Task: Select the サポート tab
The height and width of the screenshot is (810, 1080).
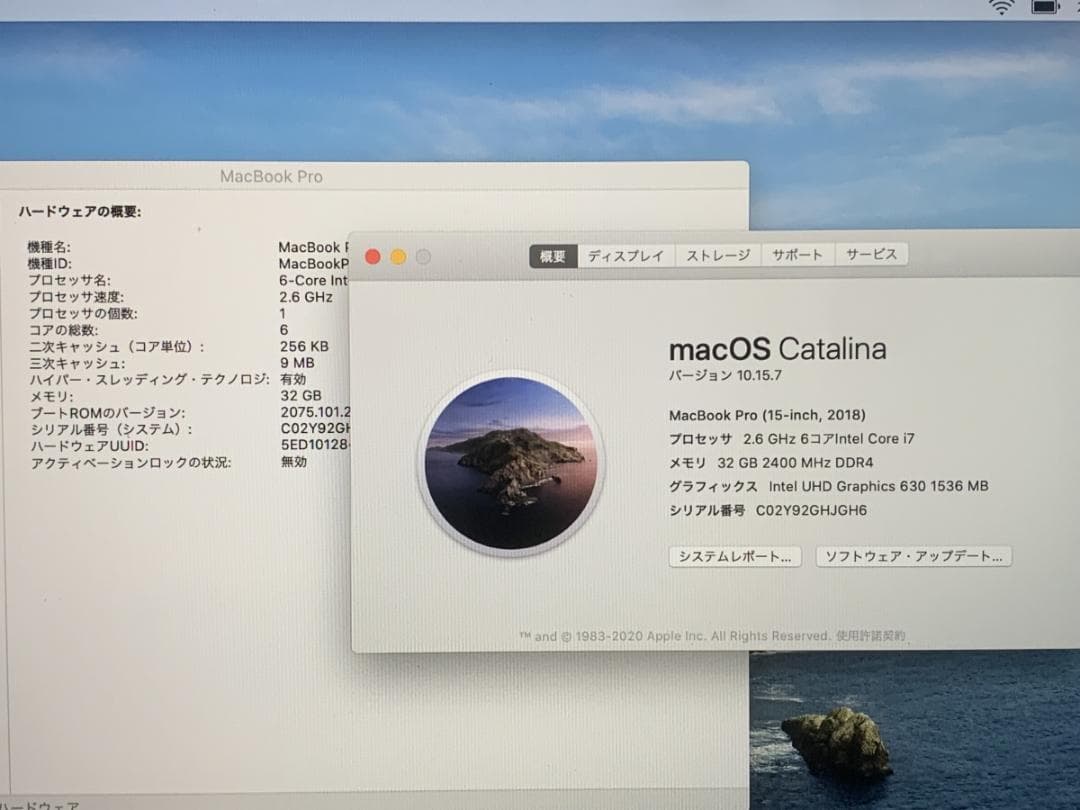Action: pos(797,255)
